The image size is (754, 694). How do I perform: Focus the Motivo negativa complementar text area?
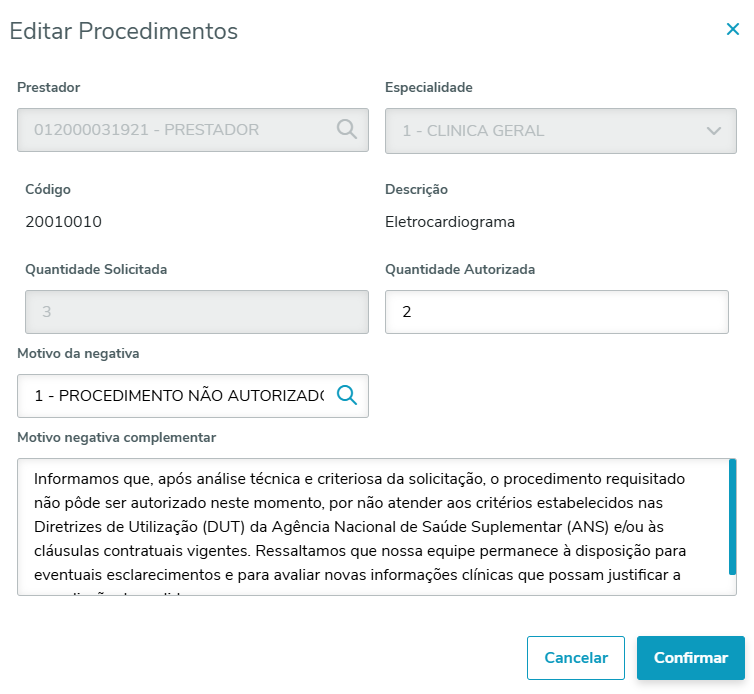370,526
